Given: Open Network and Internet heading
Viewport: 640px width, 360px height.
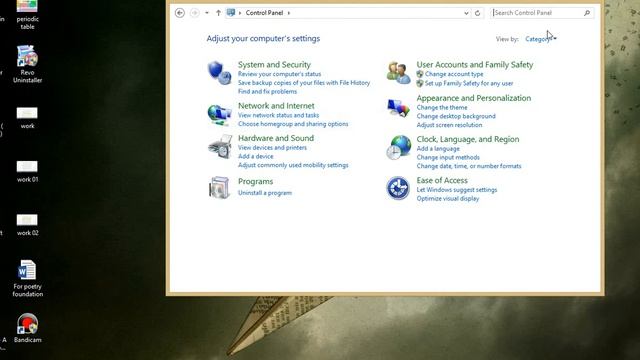Looking at the screenshot, I should point(276,106).
